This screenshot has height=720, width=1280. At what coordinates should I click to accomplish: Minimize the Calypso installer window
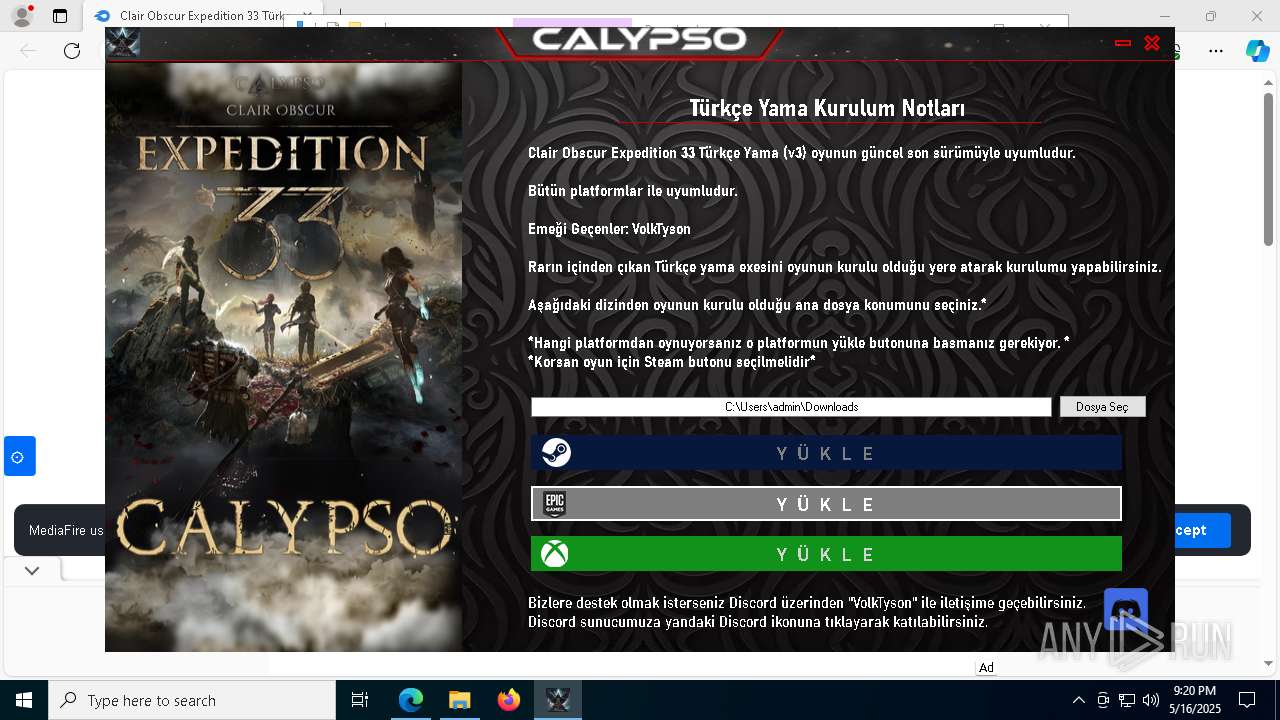[x=1123, y=43]
